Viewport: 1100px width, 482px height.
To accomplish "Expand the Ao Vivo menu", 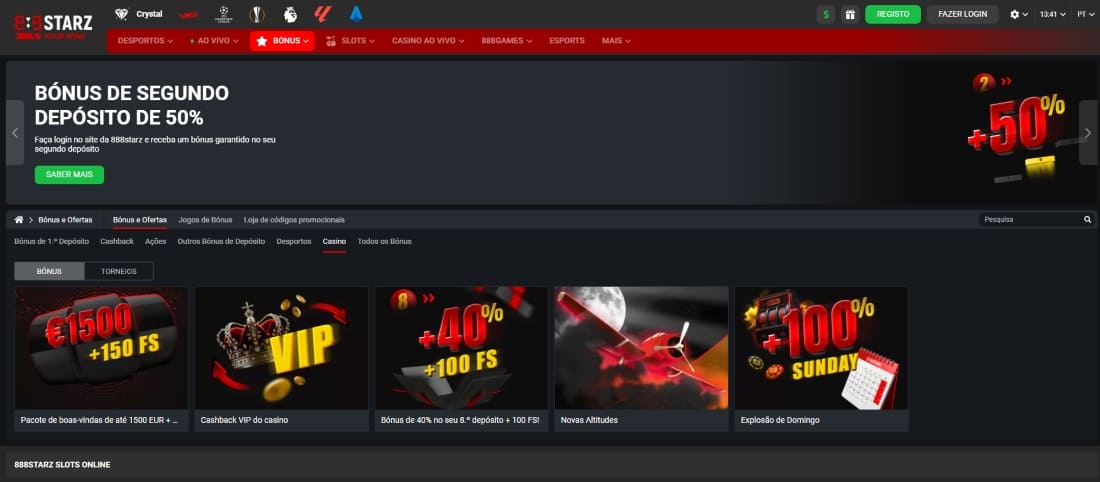I will [214, 41].
